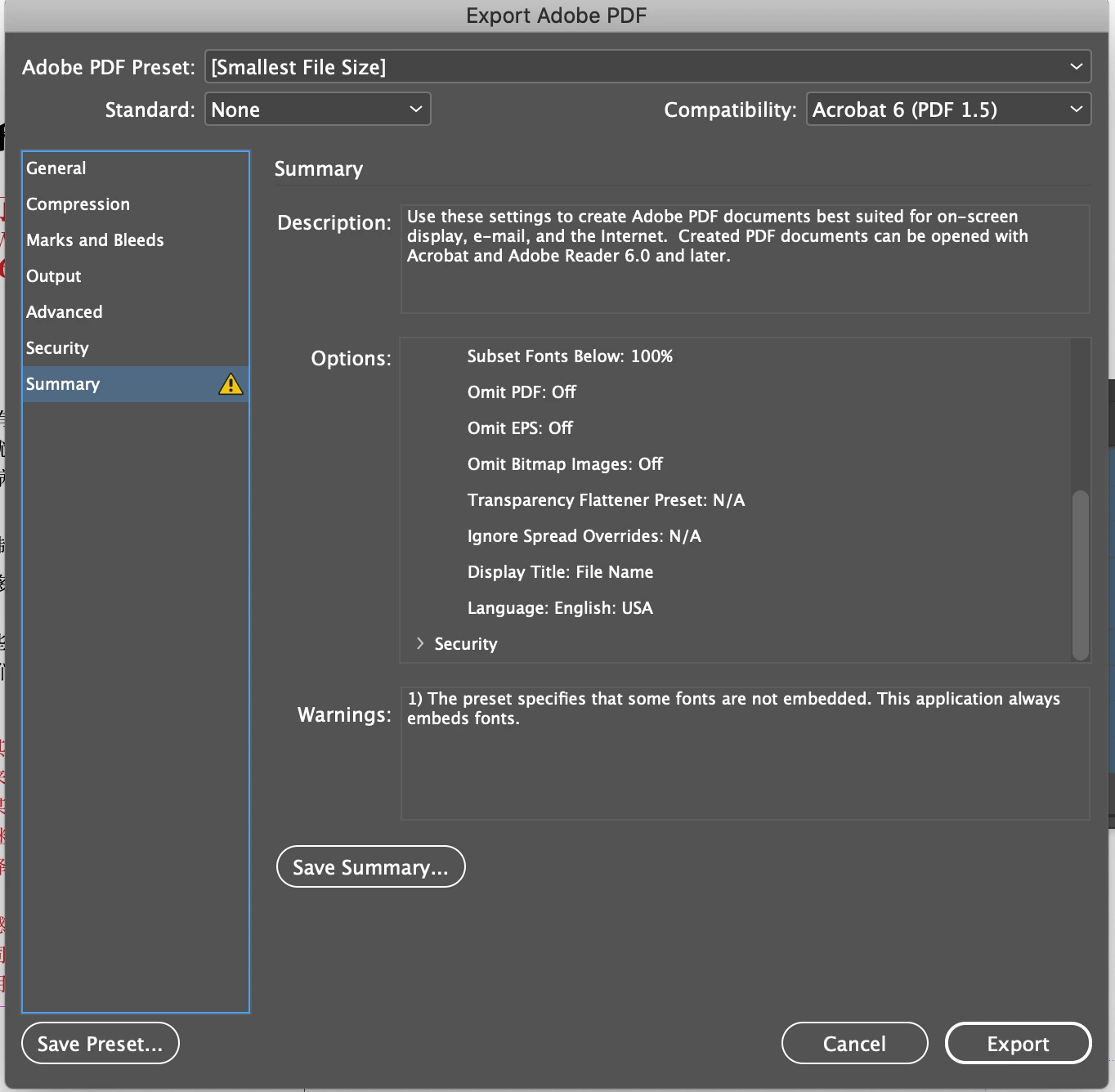Open the Advanced panel

pyautogui.click(x=136, y=312)
